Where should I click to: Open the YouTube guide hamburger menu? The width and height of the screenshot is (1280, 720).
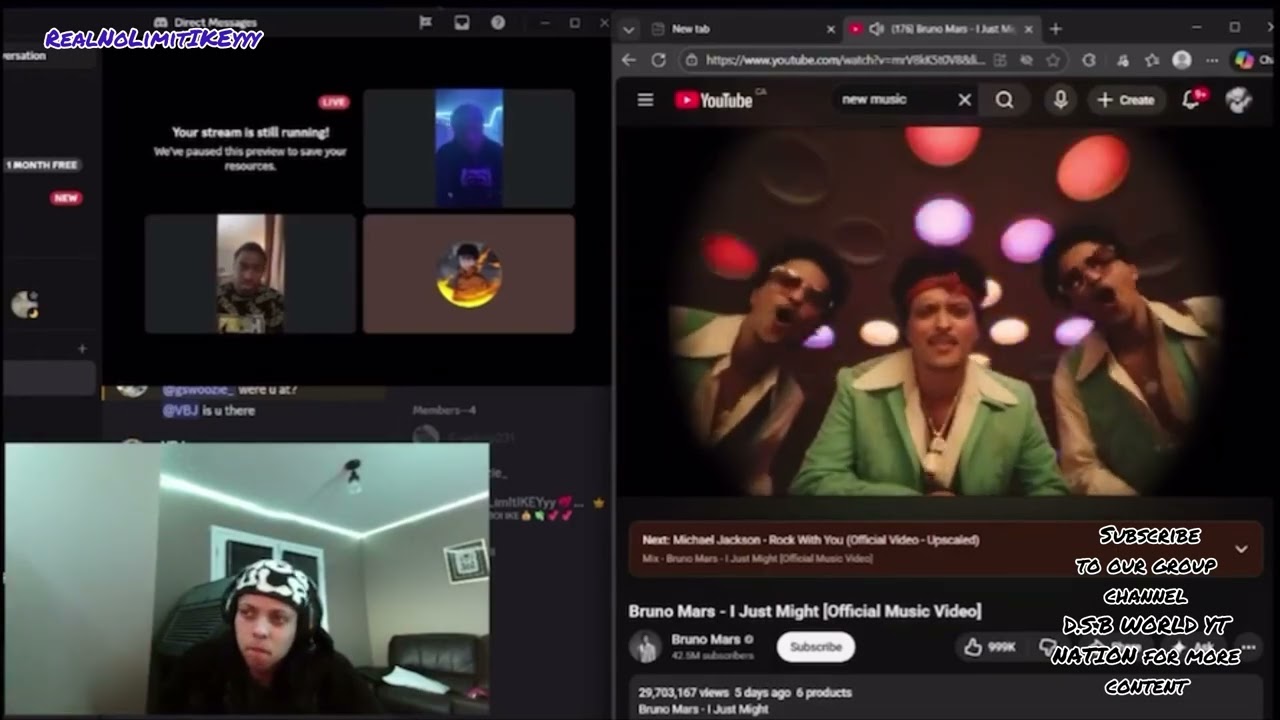click(x=645, y=100)
